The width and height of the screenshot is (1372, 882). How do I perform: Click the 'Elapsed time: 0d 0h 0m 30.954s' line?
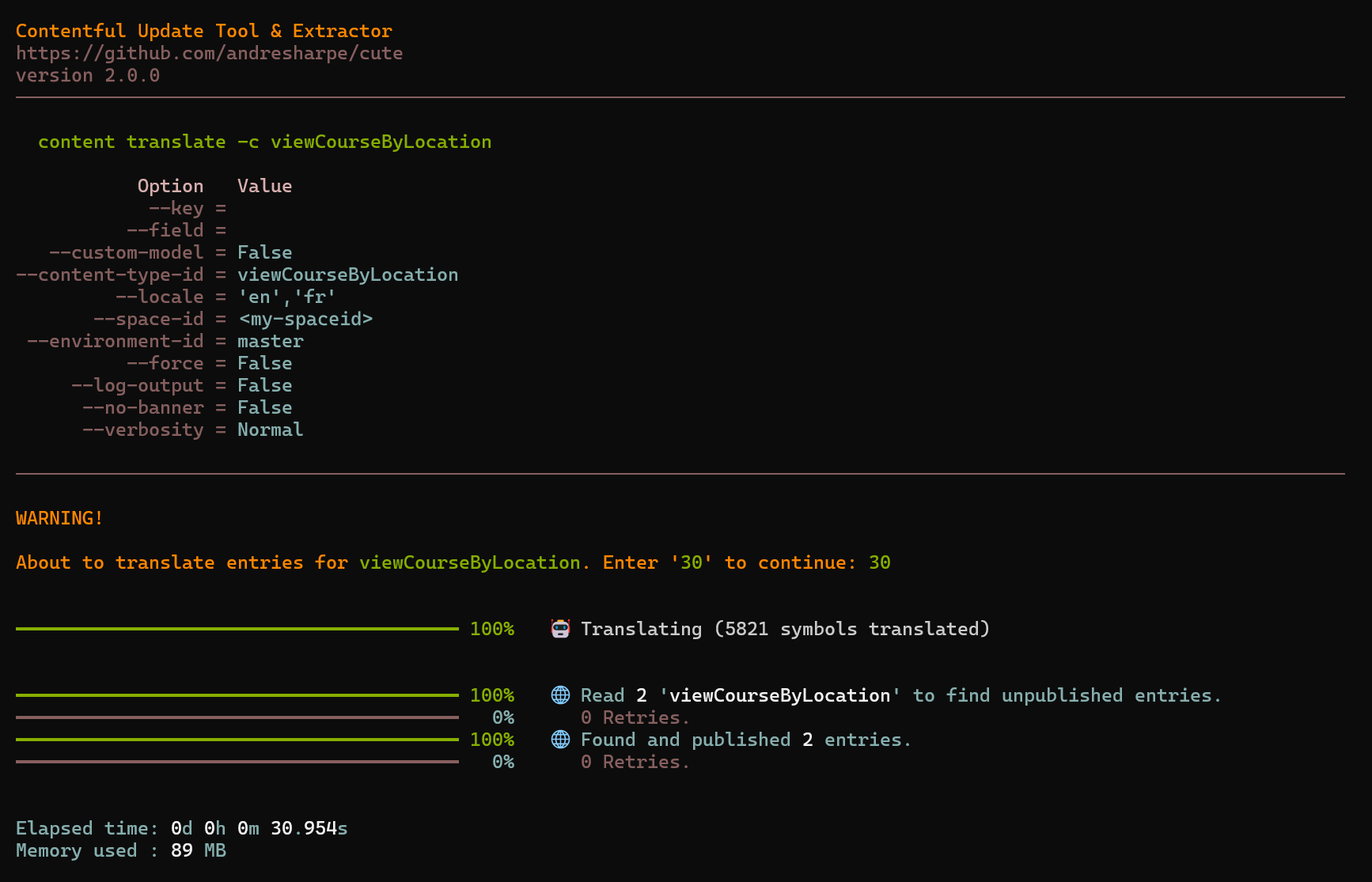coord(182,828)
